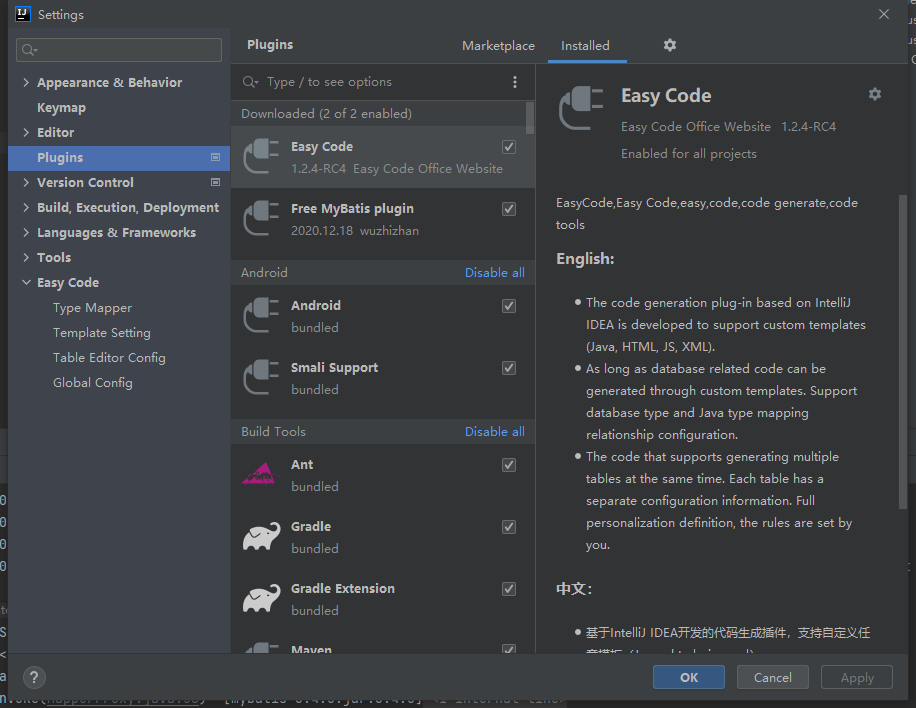Switch to the Marketplace tab
Screen dimensions: 916x708
(498, 46)
